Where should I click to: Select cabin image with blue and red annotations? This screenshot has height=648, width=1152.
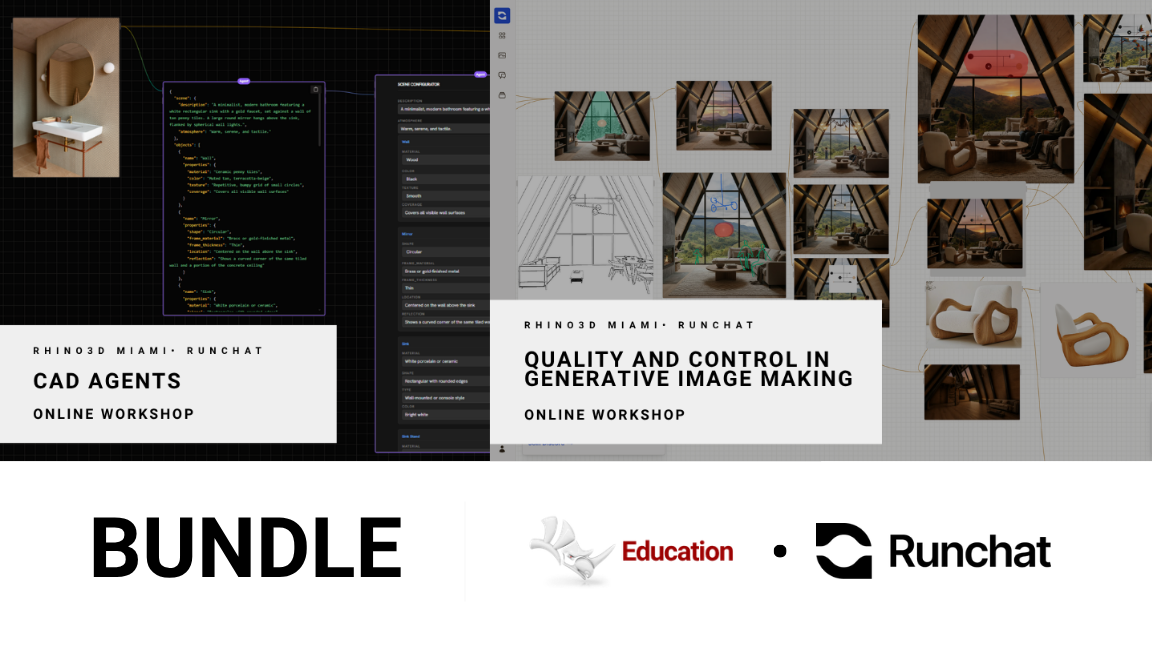point(724,235)
